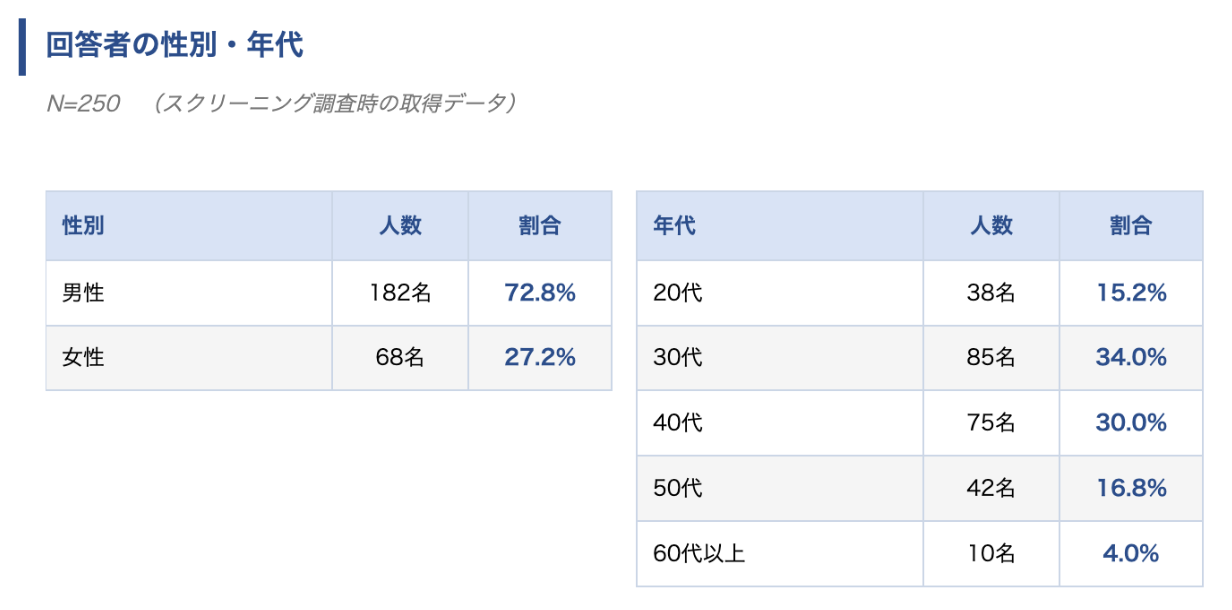The height and width of the screenshot is (610, 1232).
Task: Click the 60代以上 row label
Action: coord(699,553)
